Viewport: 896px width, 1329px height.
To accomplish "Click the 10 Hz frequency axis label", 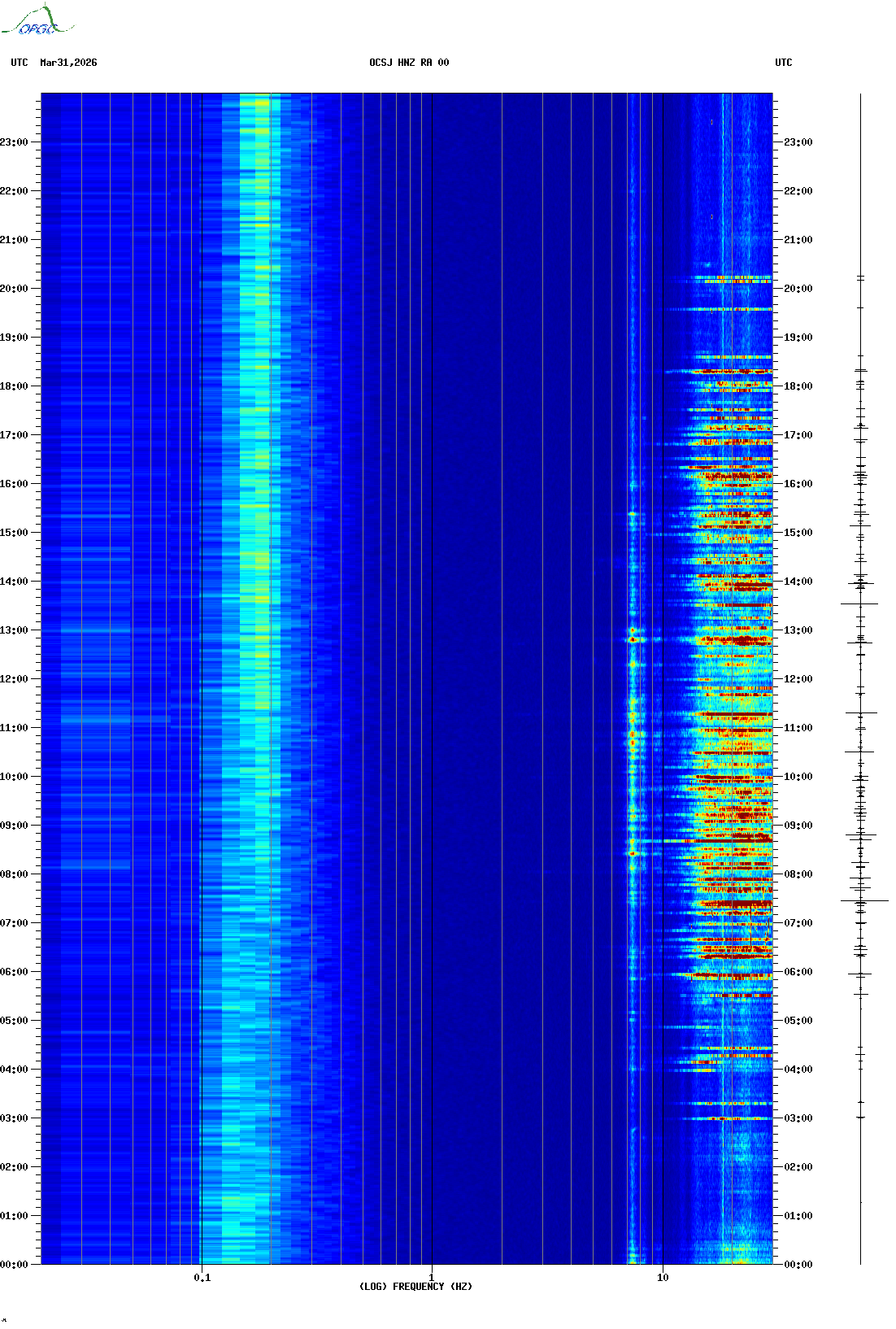I will click(x=663, y=1277).
